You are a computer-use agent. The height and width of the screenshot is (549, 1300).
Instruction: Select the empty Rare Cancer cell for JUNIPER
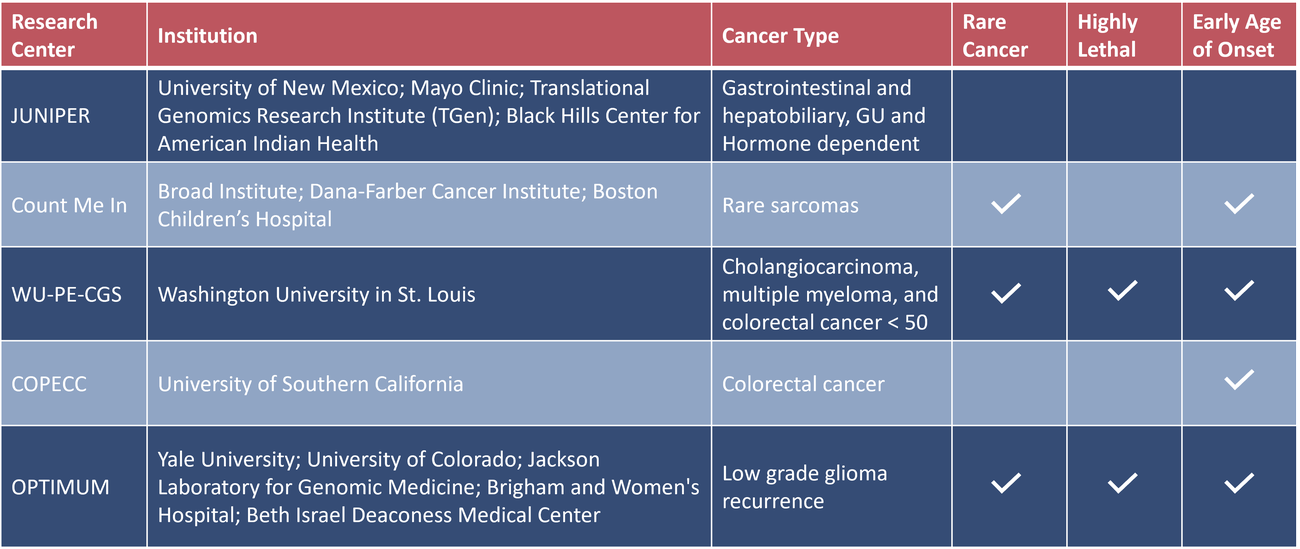coord(1006,115)
